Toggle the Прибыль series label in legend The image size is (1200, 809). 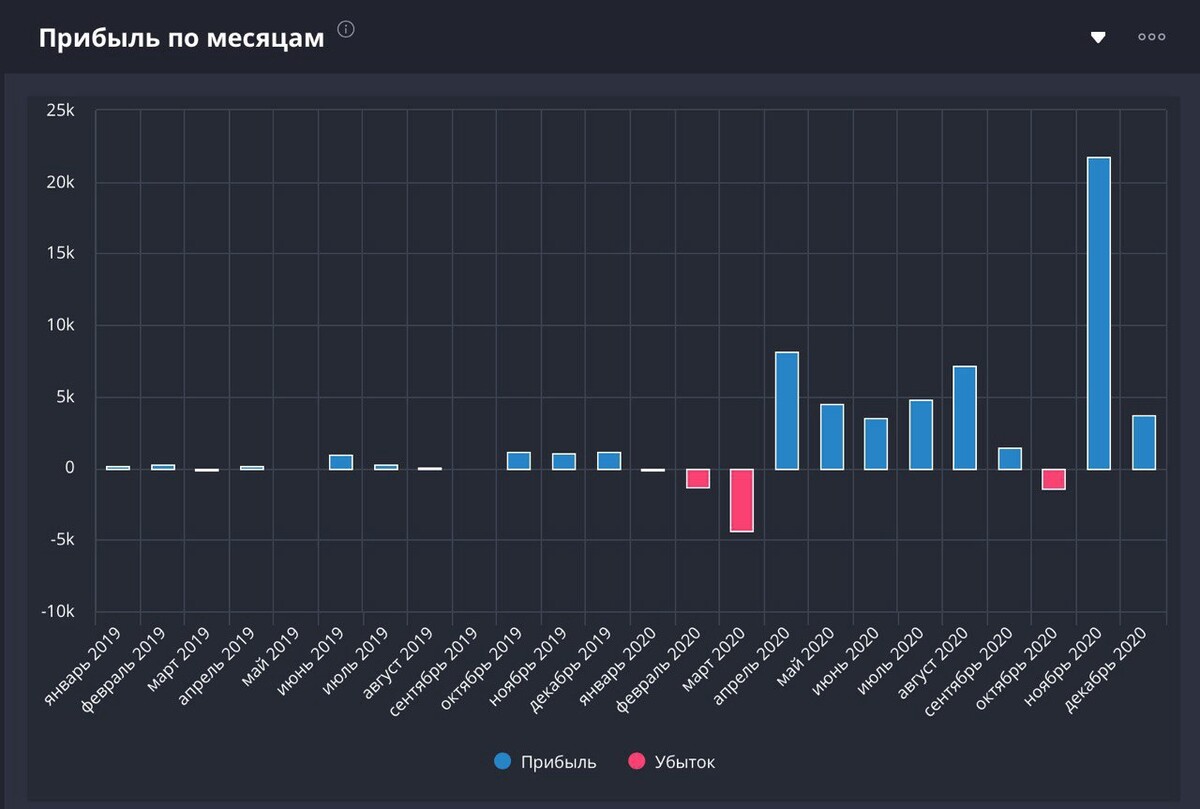point(558,762)
